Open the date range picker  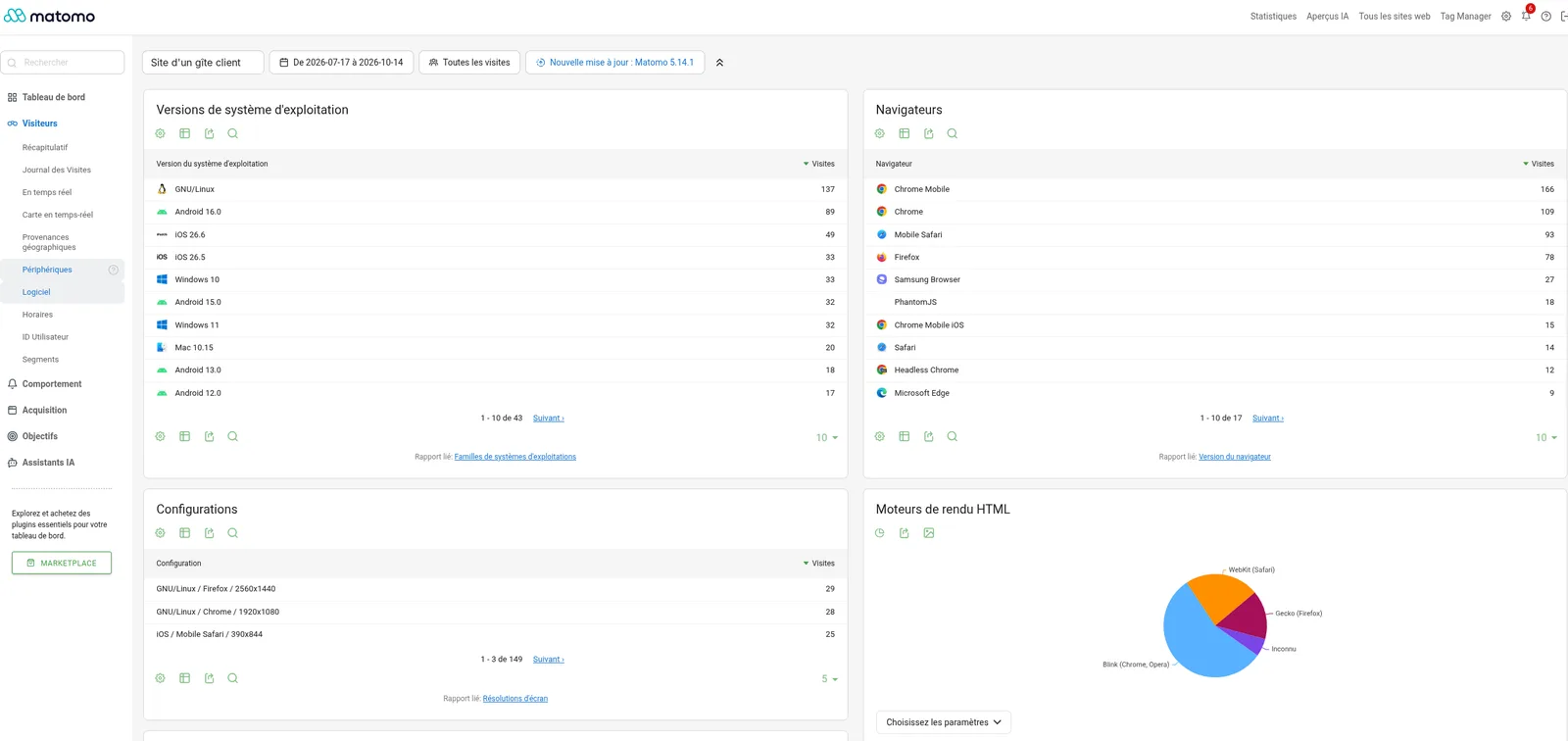[x=341, y=63]
